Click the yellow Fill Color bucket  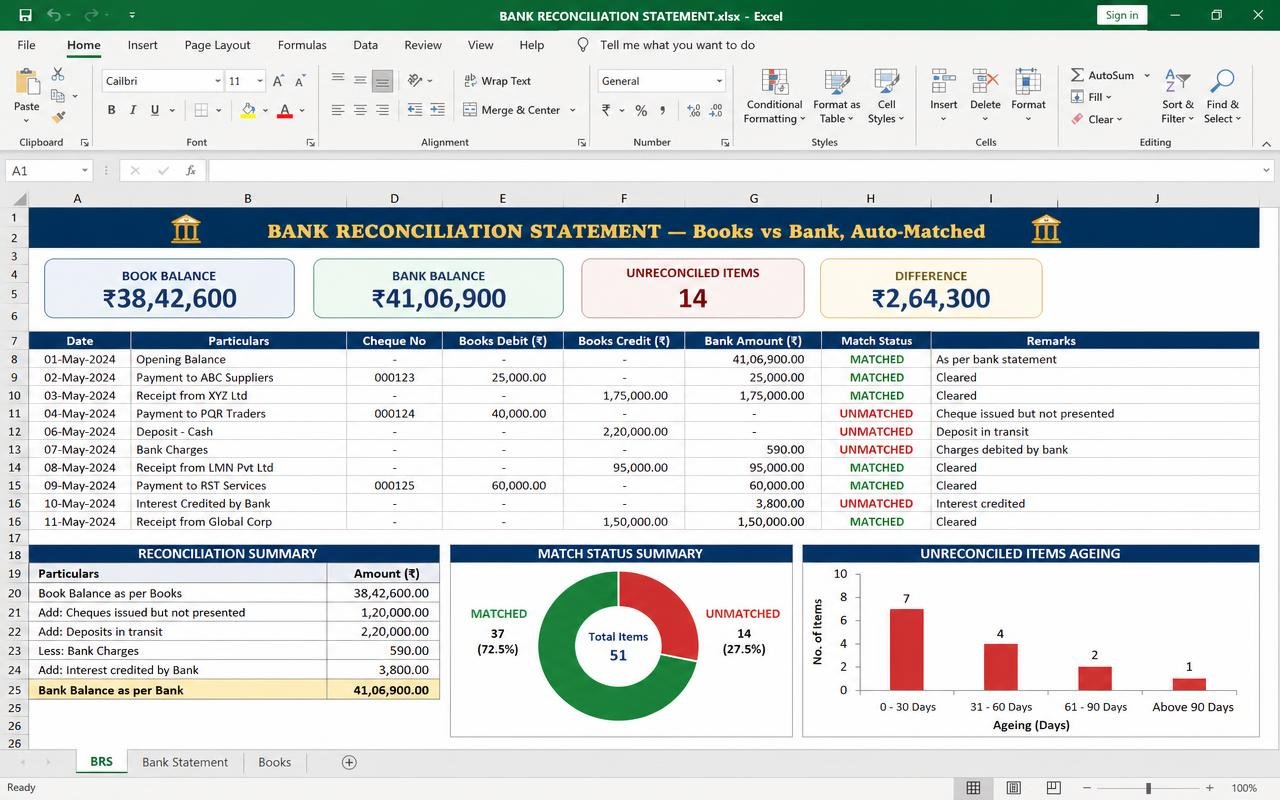pyautogui.click(x=248, y=110)
